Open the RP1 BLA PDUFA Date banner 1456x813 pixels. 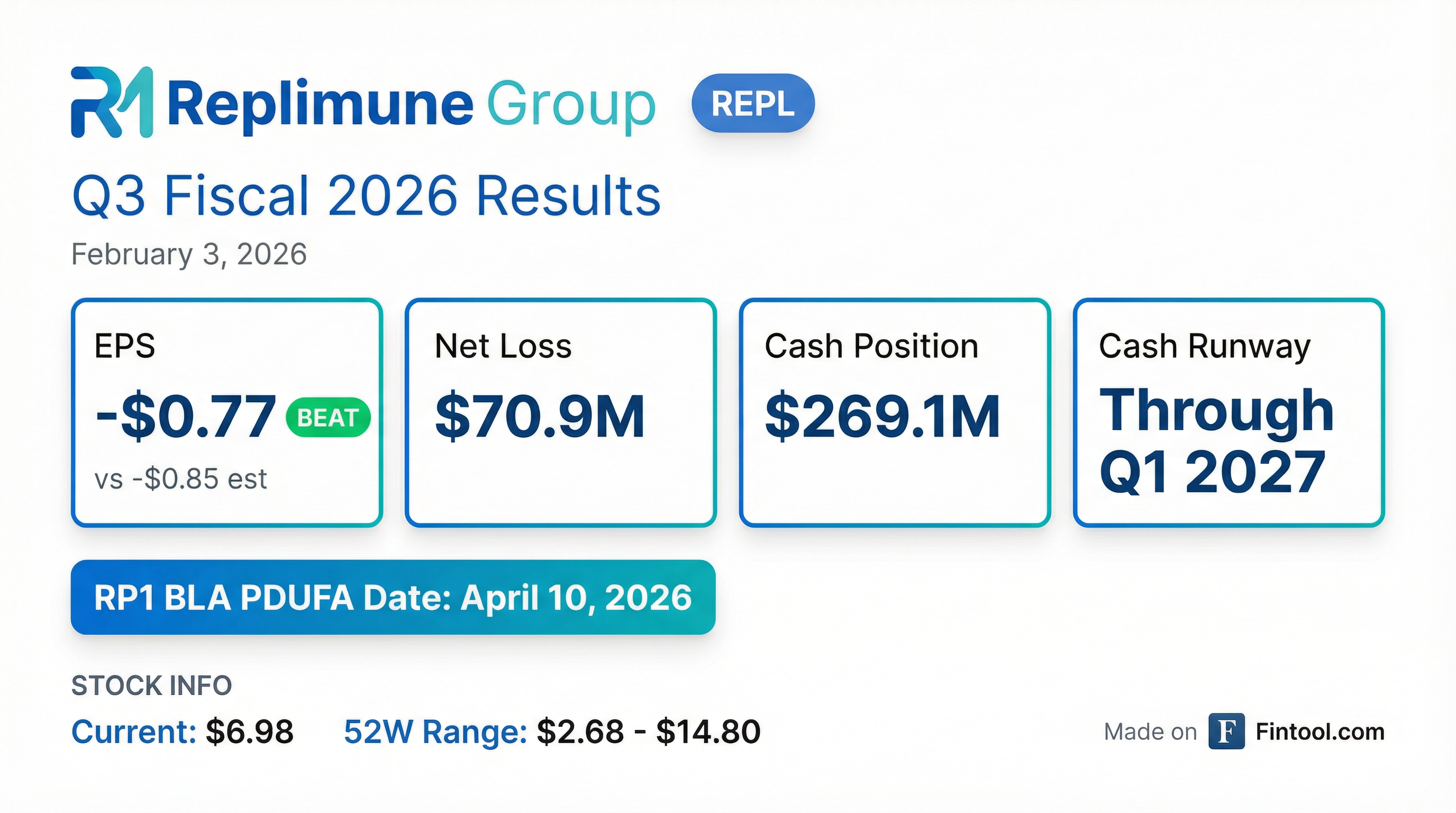point(393,597)
